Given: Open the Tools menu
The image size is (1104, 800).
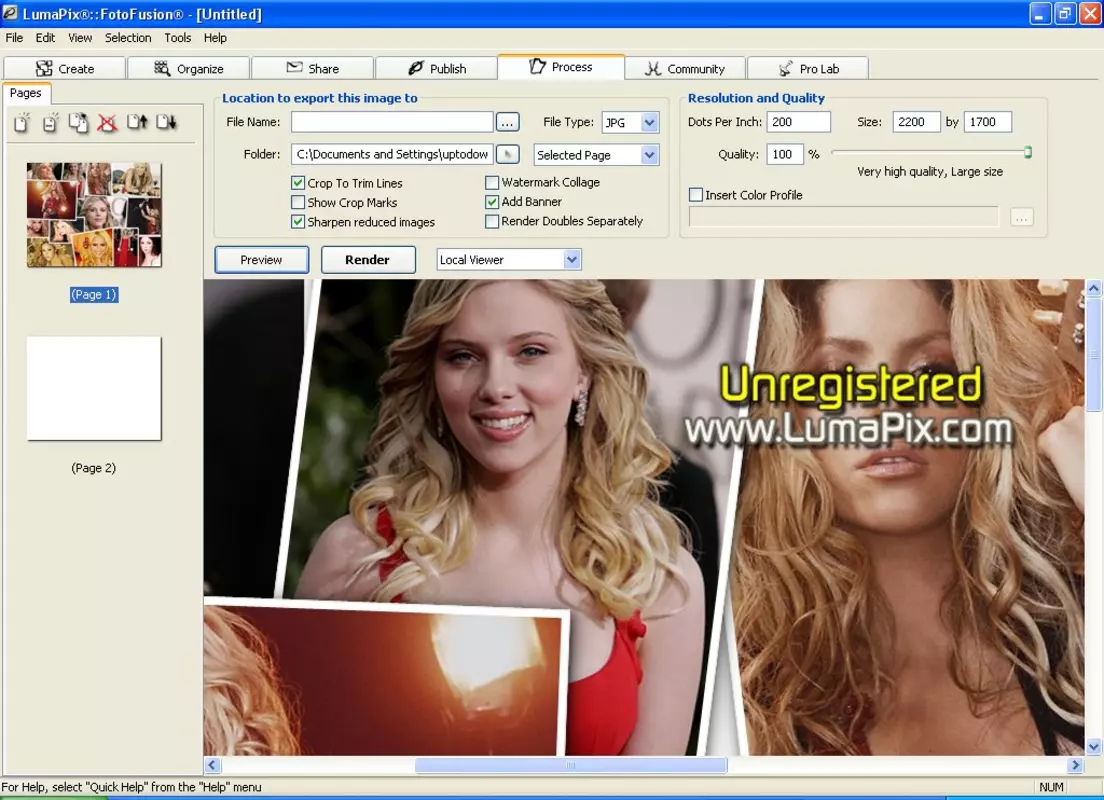Looking at the screenshot, I should [177, 38].
